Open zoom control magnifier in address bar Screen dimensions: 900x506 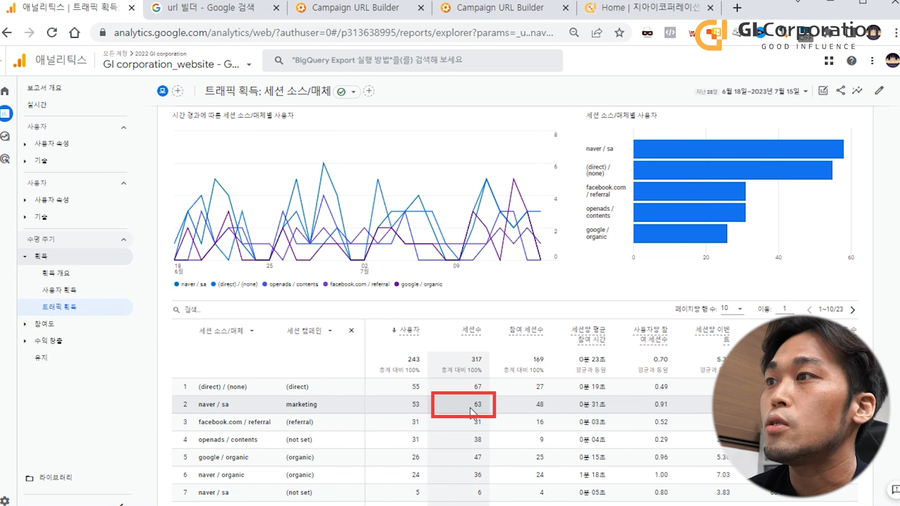click(x=574, y=33)
